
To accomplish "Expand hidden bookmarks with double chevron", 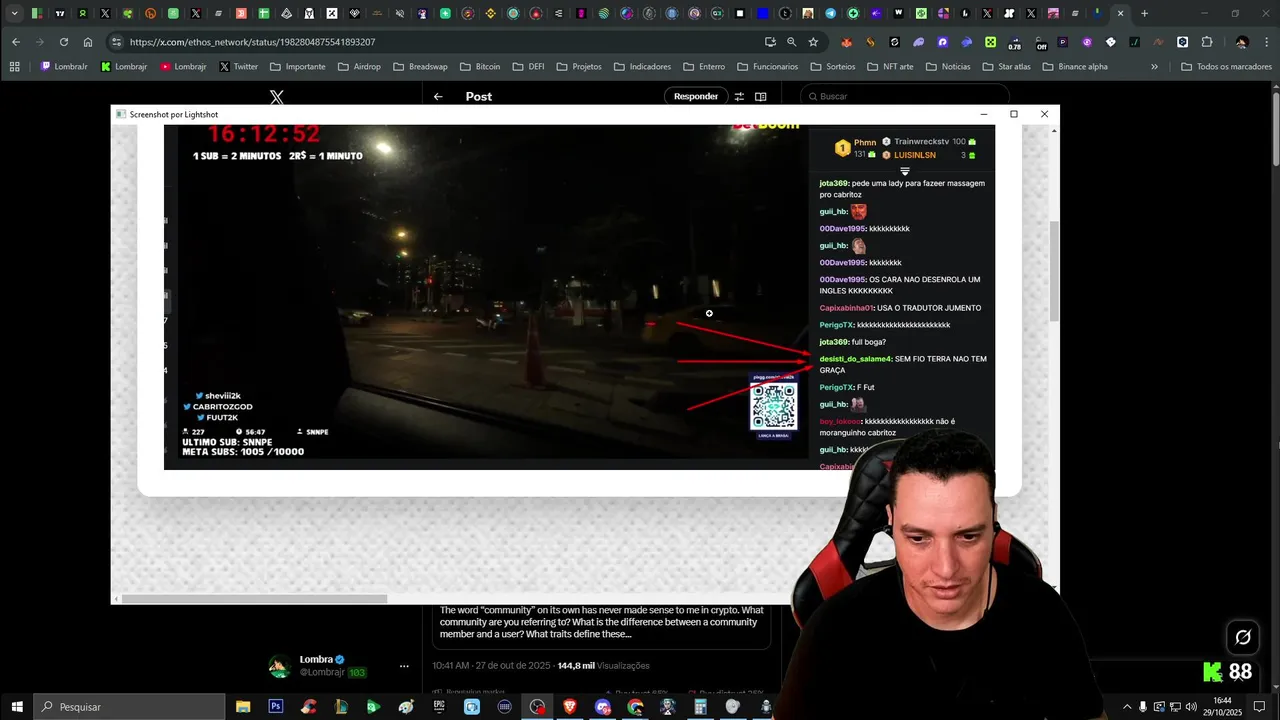I will [1154, 67].
